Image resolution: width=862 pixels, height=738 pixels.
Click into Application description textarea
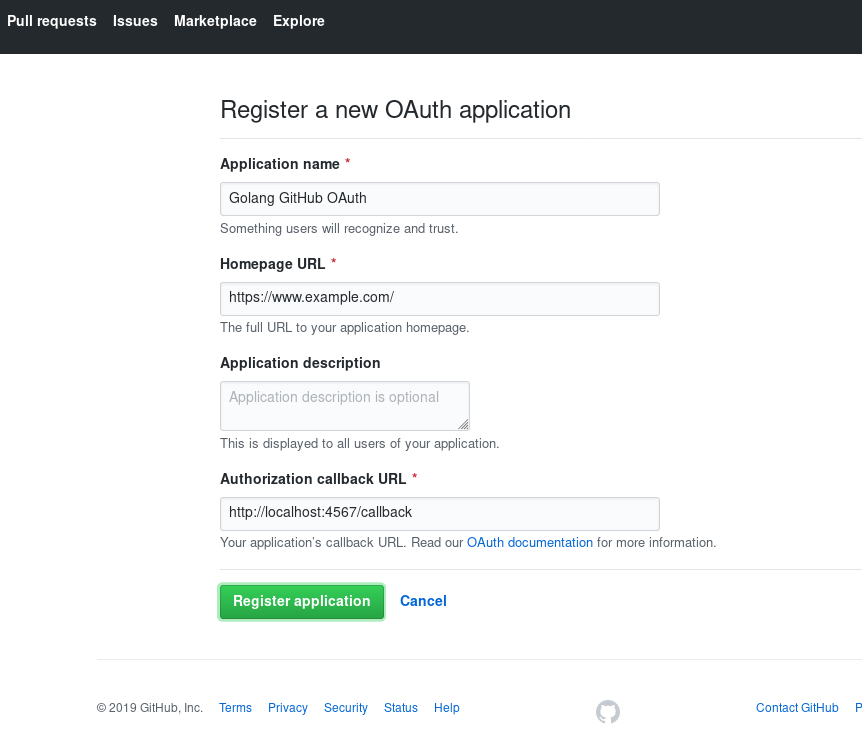click(345, 406)
